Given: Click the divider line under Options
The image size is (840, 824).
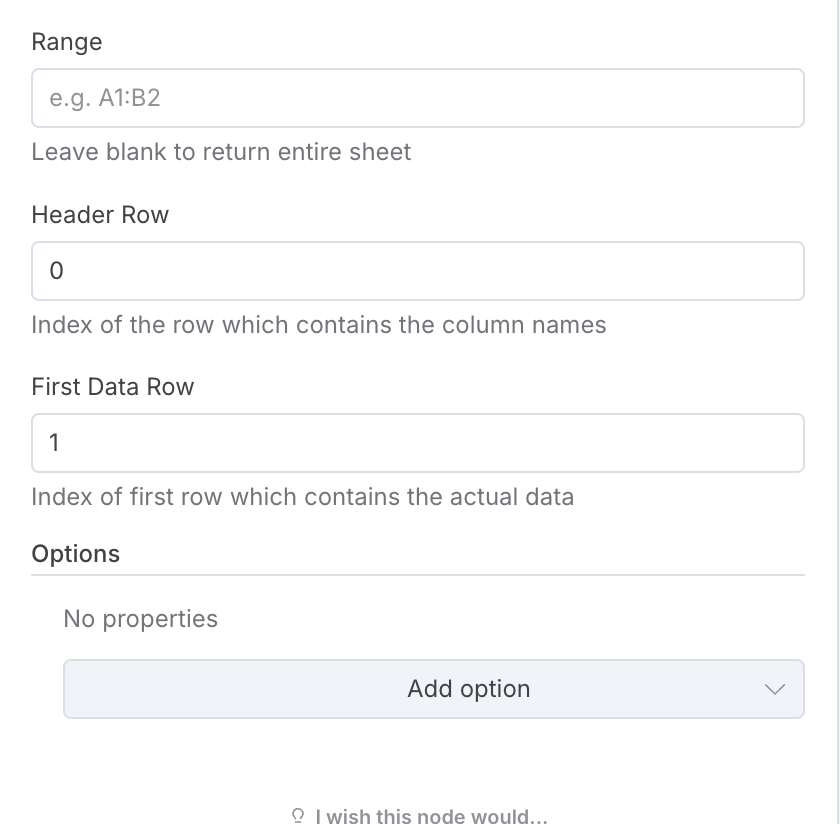Looking at the screenshot, I should (418, 575).
